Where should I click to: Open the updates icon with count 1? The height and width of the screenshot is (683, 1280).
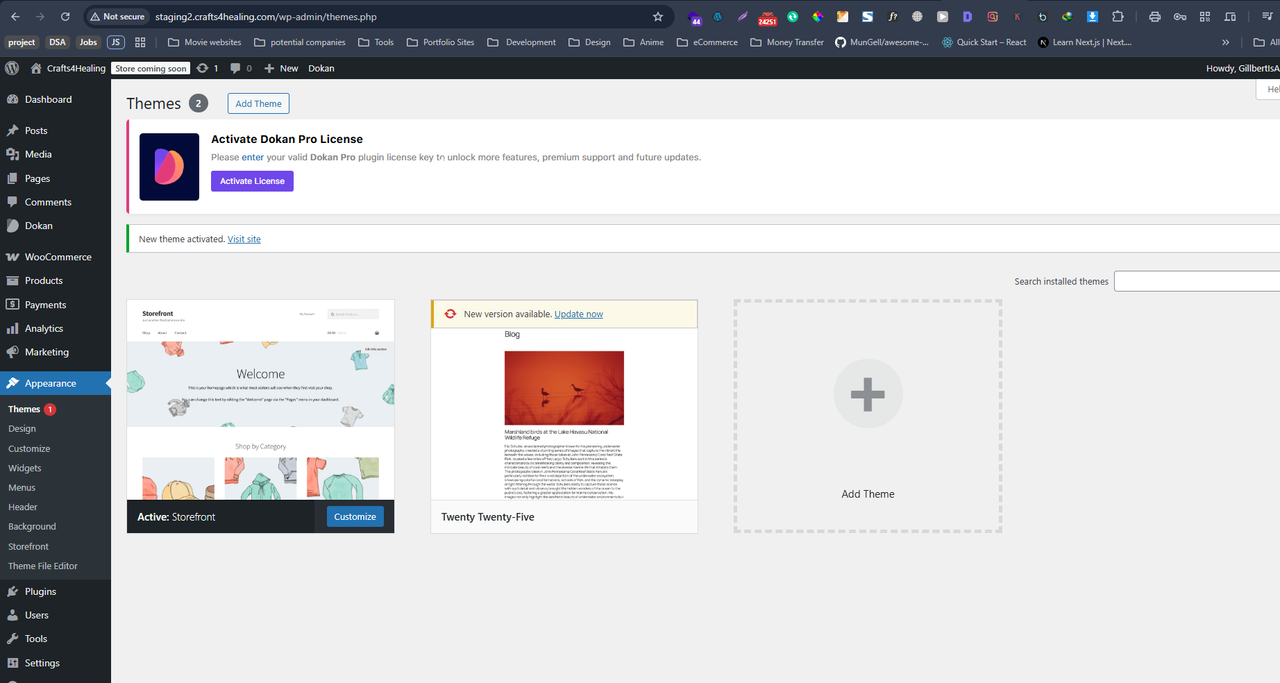208,68
